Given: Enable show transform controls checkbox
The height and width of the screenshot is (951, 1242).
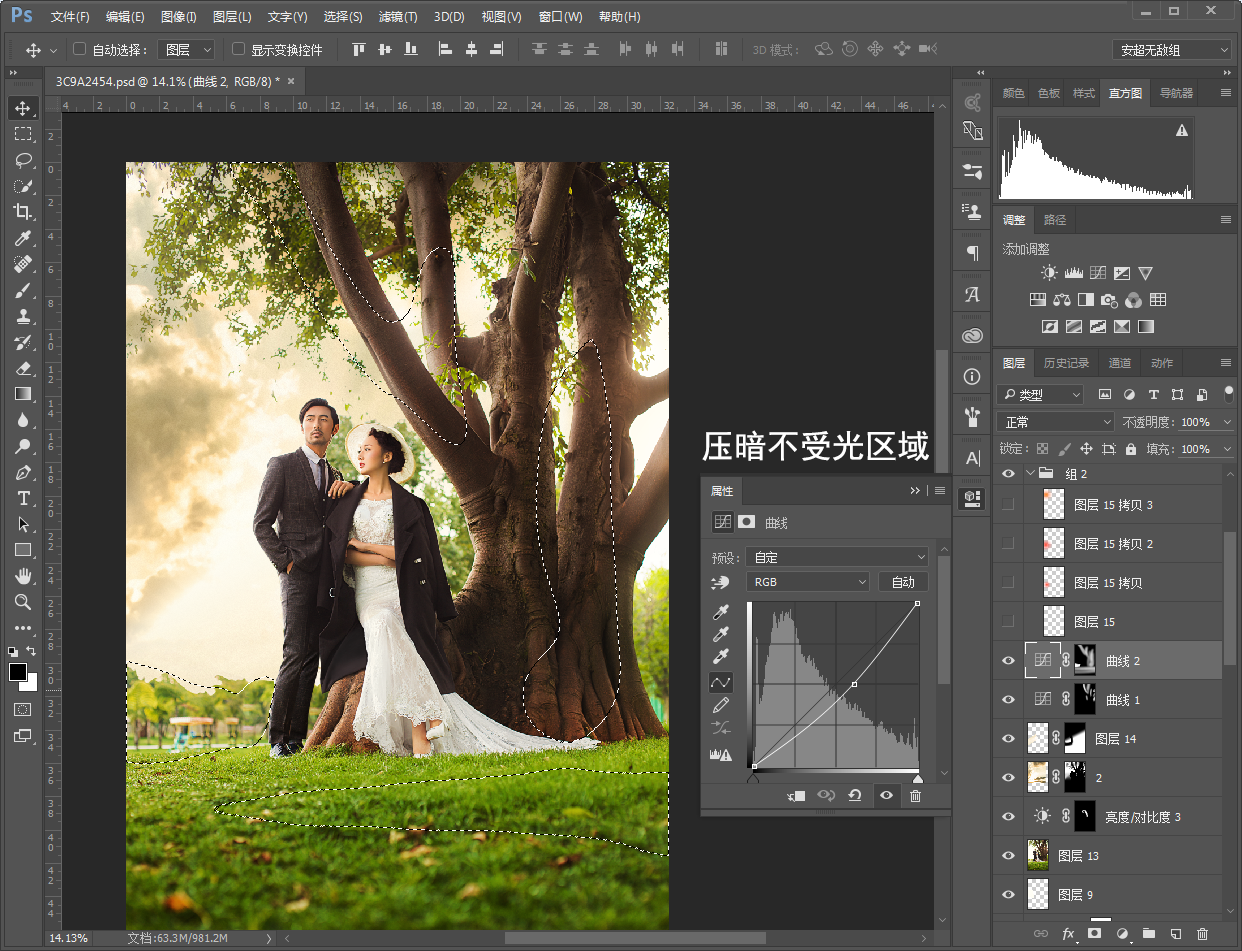Looking at the screenshot, I should (x=238, y=49).
